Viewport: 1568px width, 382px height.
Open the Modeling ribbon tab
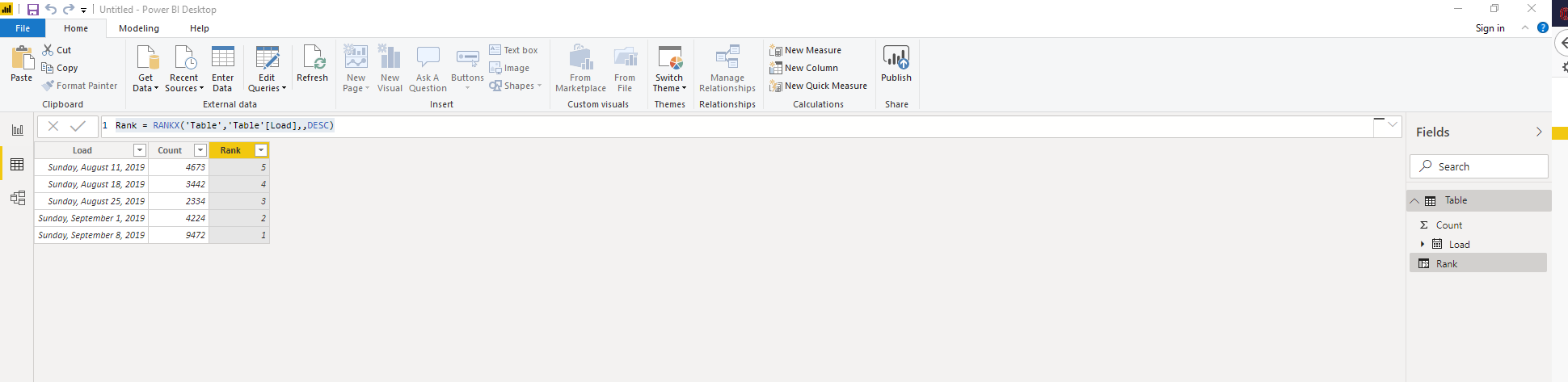tap(139, 28)
